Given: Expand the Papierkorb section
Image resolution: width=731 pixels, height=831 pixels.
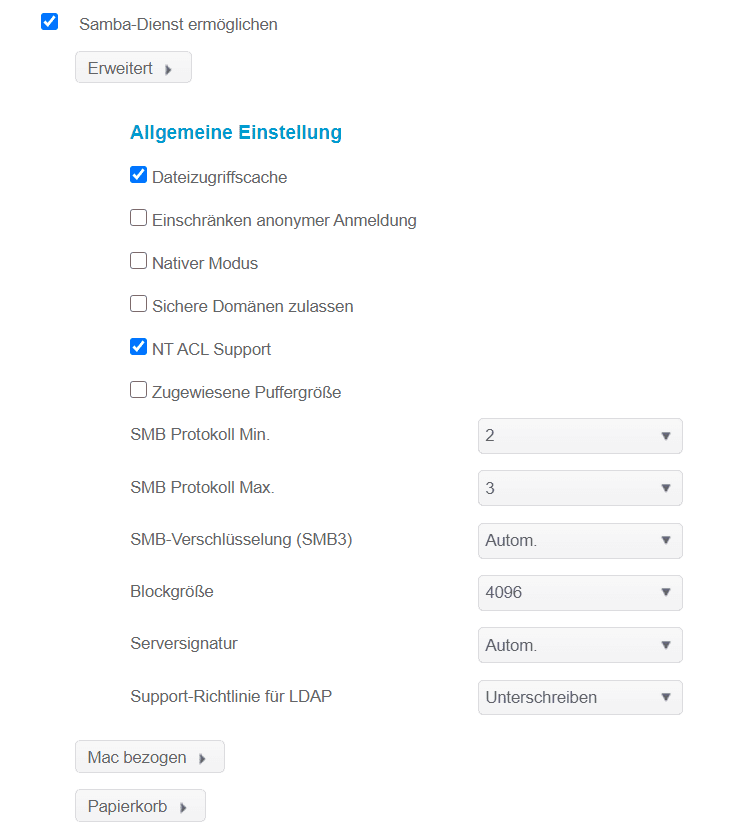Looking at the screenshot, I should (x=139, y=806).
